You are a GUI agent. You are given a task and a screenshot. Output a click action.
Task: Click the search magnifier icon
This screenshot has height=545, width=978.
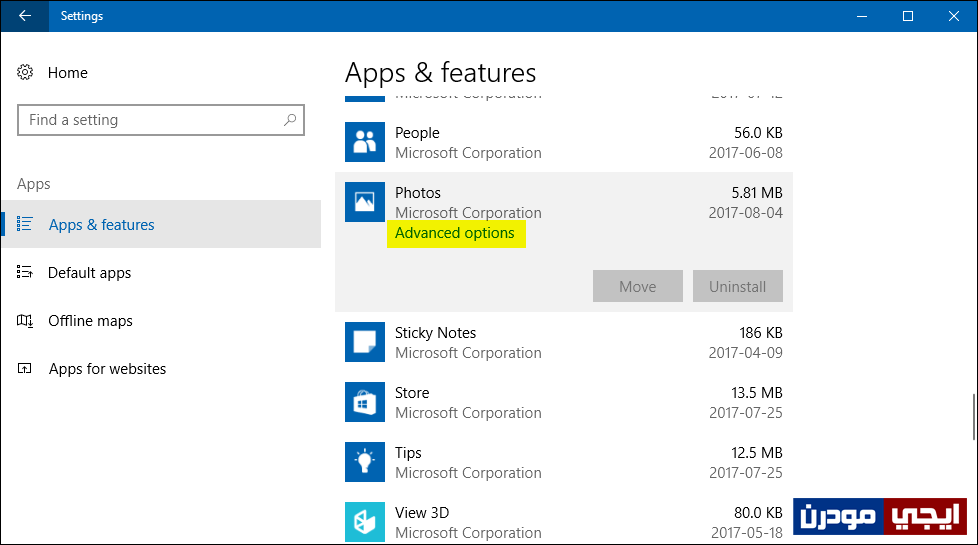click(290, 120)
